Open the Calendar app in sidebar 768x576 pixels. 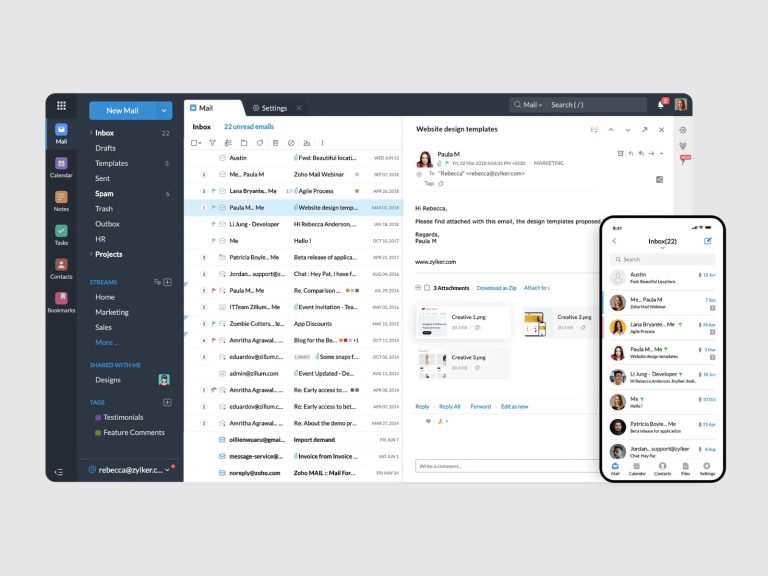(x=61, y=168)
